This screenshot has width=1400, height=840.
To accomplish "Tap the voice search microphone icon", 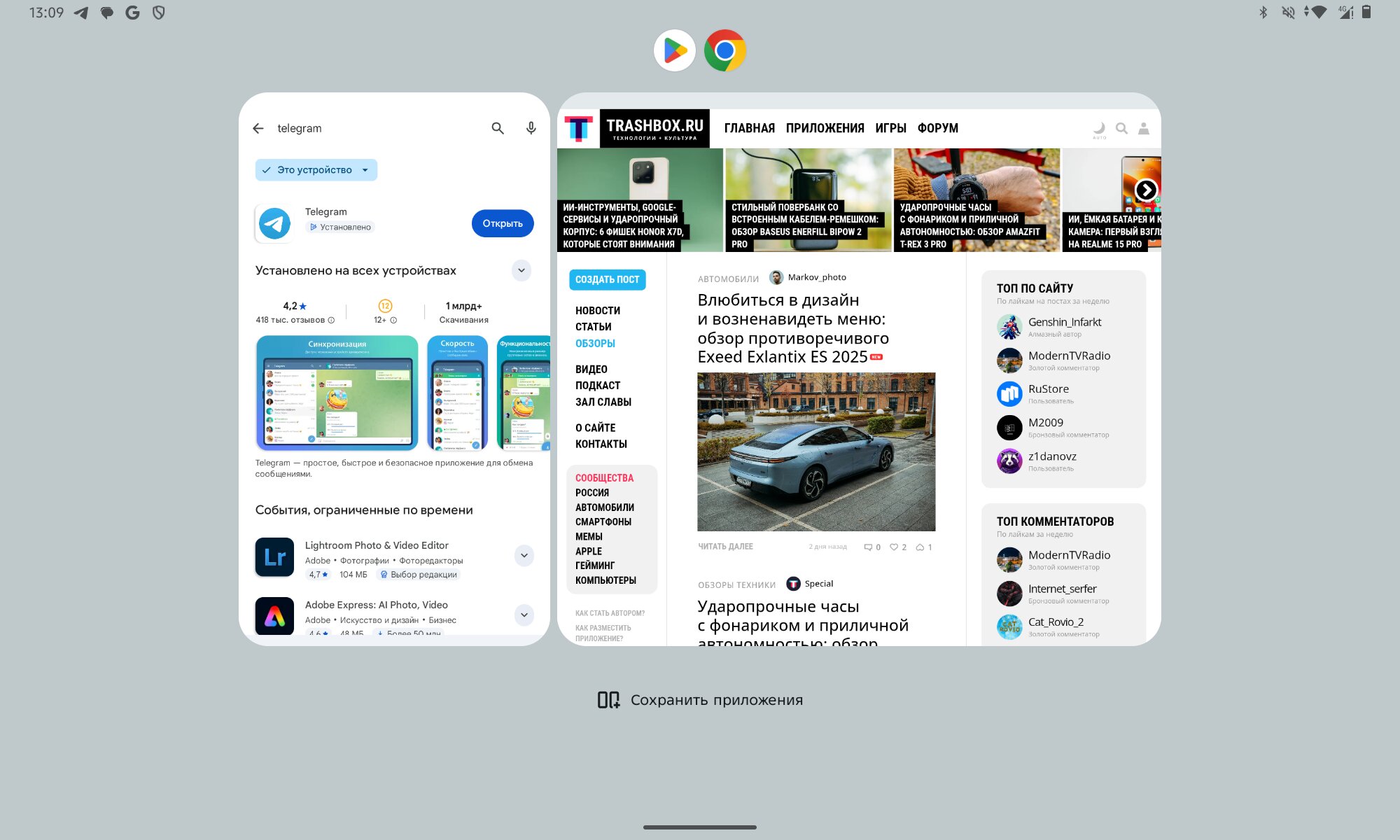I will coord(531,128).
